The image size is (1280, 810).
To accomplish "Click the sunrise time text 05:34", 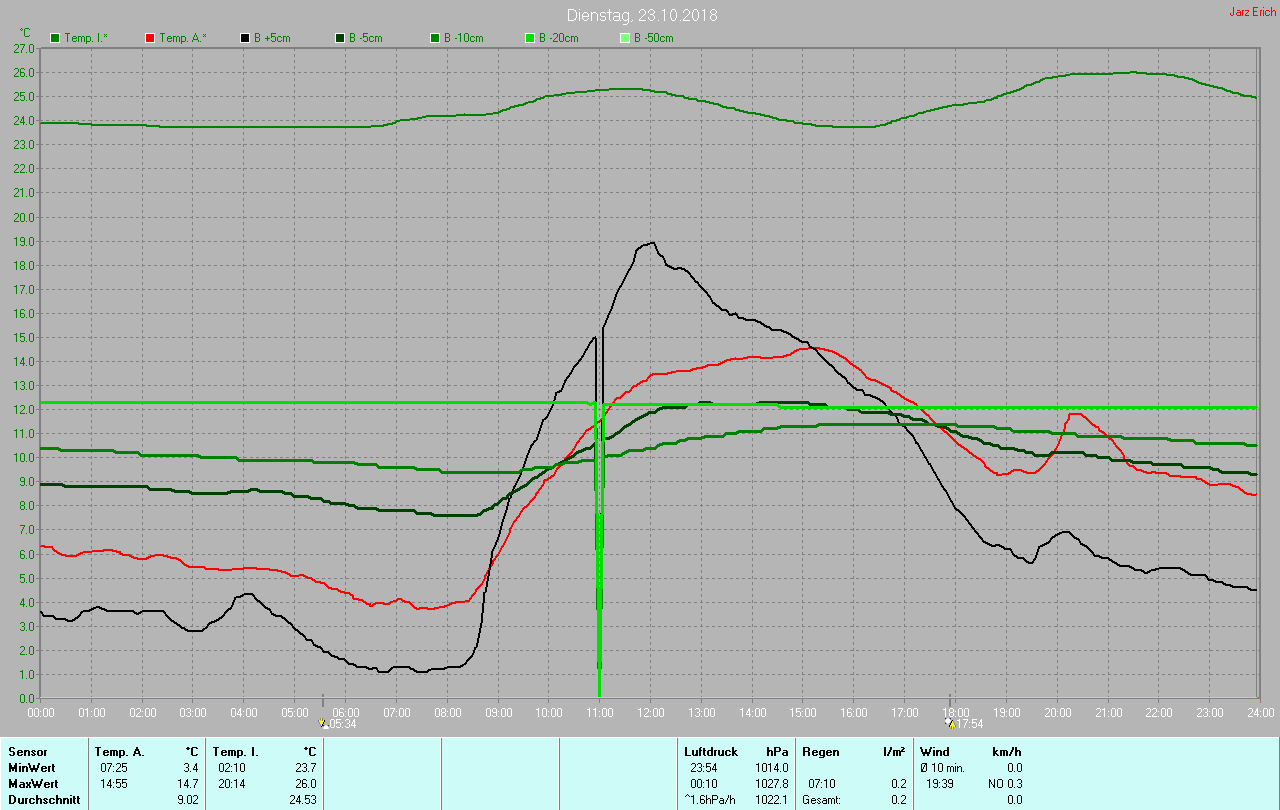I will 342,724.
